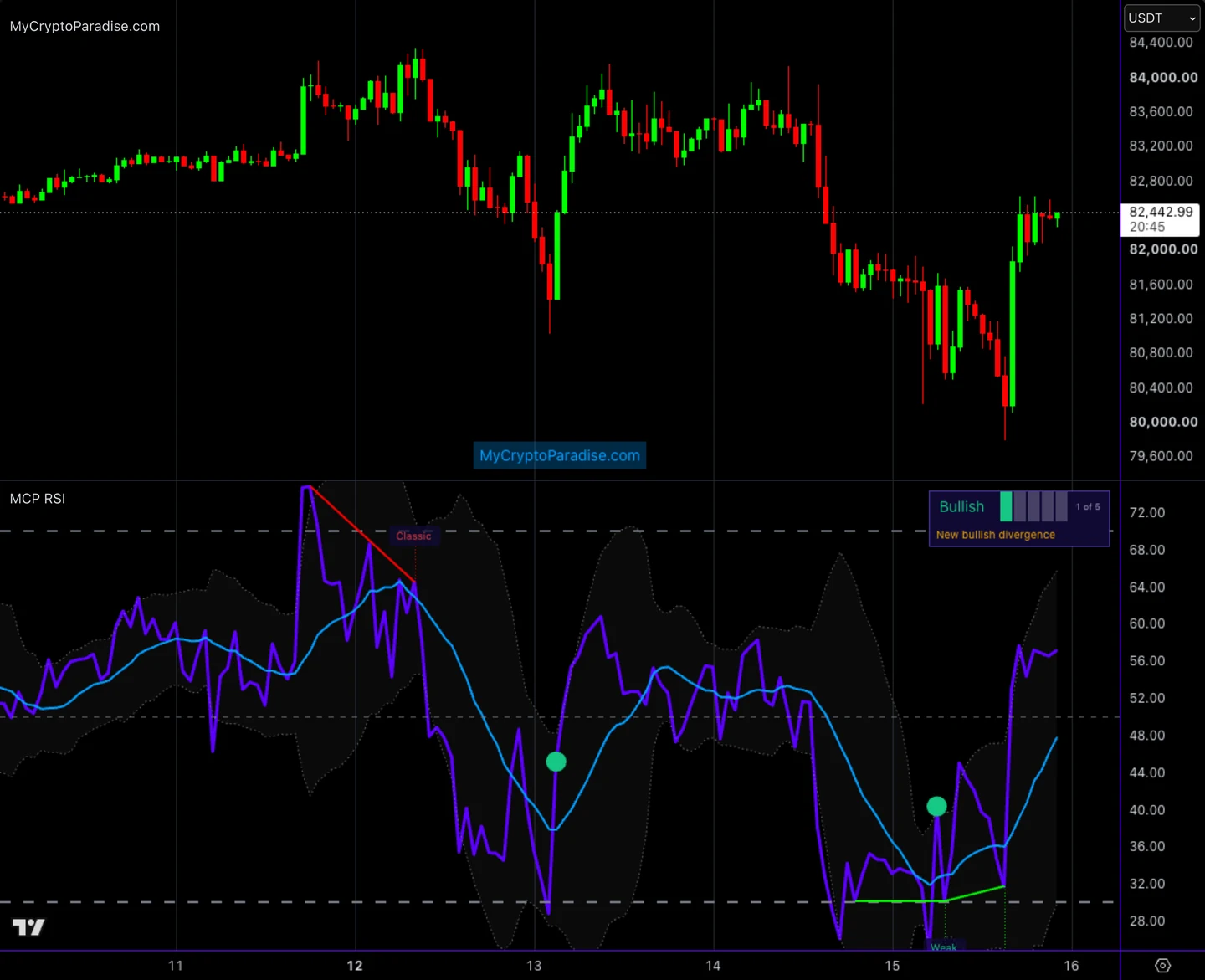1205x980 pixels.
Task: Click date label 14 on time axis
Action: pyautogui.click(x=713, y=966)
